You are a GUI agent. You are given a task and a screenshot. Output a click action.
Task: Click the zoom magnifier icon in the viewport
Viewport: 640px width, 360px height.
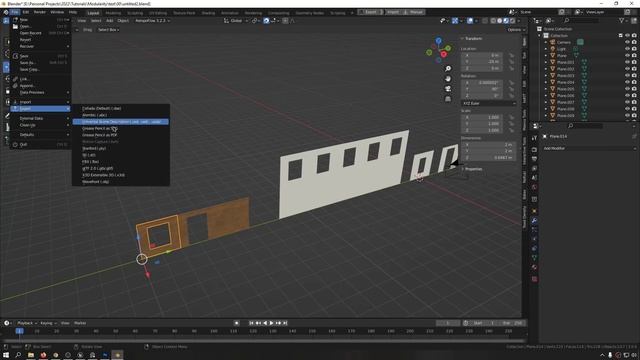(448, 69)
